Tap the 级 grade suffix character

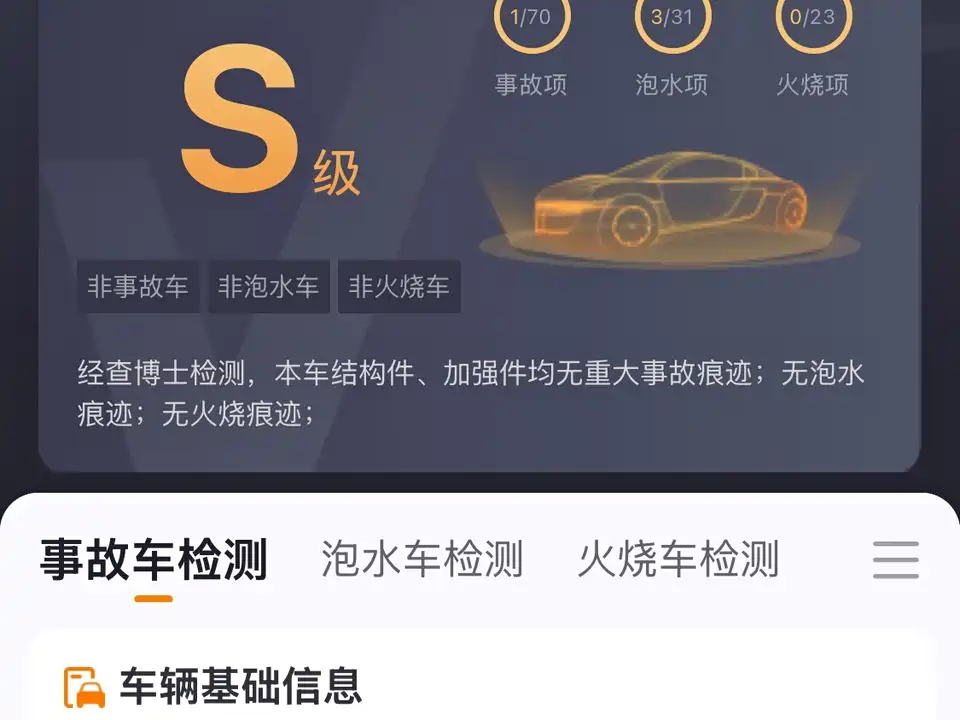pyautogui.click(x=337, y=173)
